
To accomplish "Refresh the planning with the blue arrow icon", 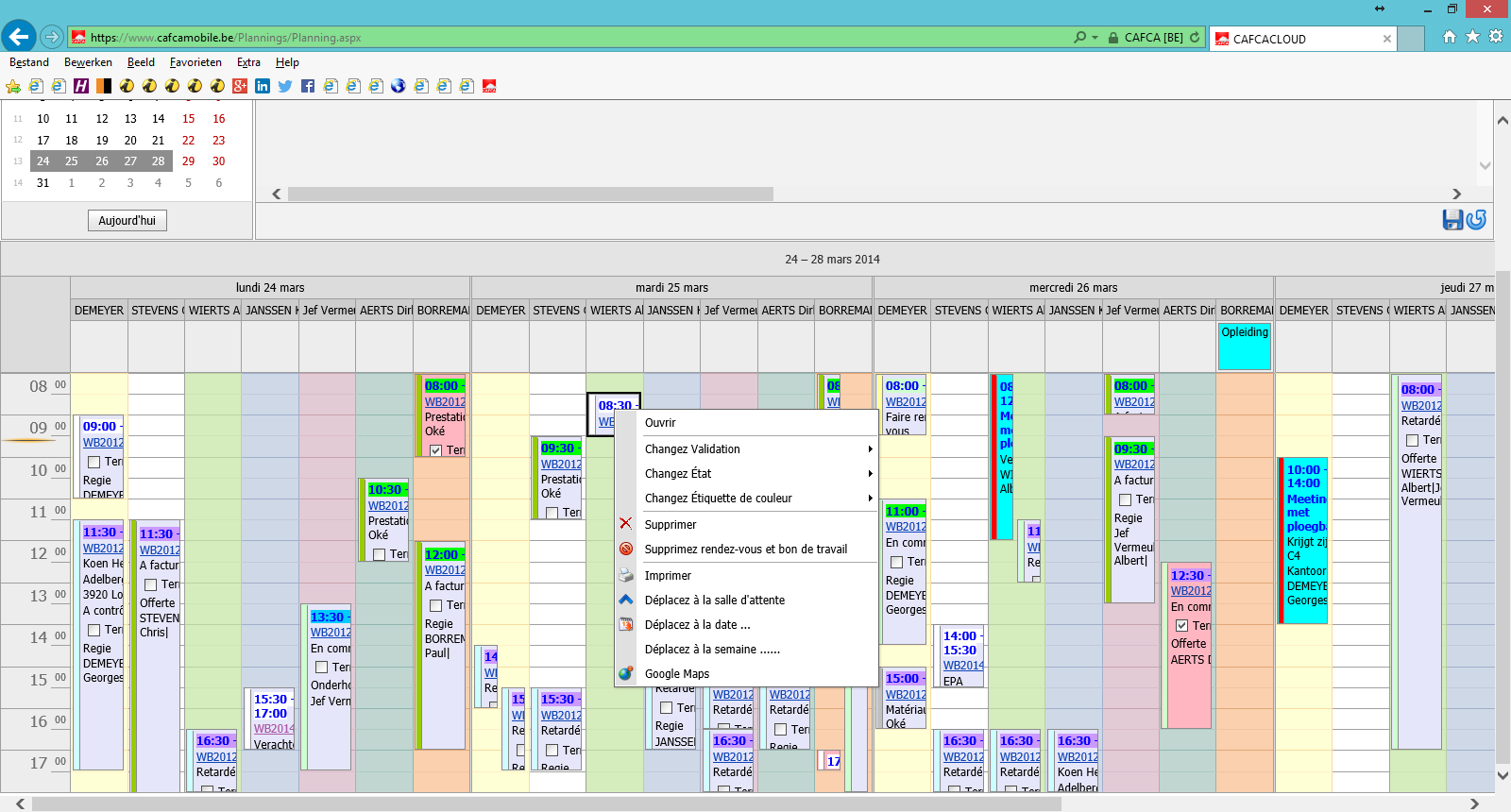I will [1476, 220].
